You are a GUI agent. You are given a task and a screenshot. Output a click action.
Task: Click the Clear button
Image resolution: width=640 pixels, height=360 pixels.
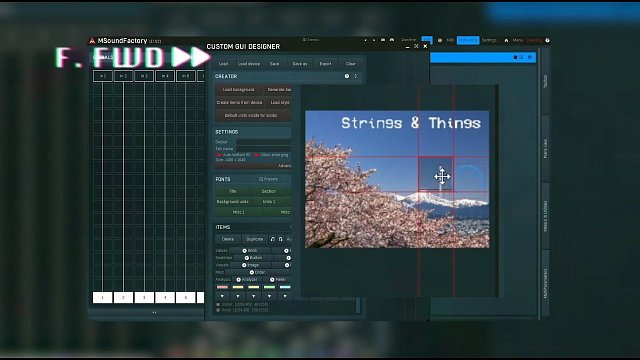tap(351, 64)
